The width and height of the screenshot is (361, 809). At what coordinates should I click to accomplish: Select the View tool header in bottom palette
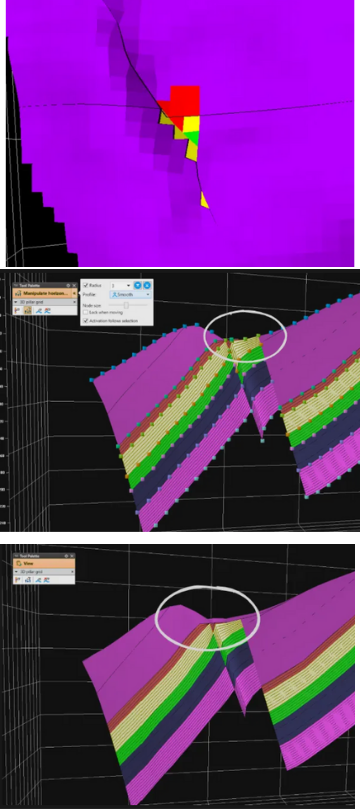(x=44, y=563)
